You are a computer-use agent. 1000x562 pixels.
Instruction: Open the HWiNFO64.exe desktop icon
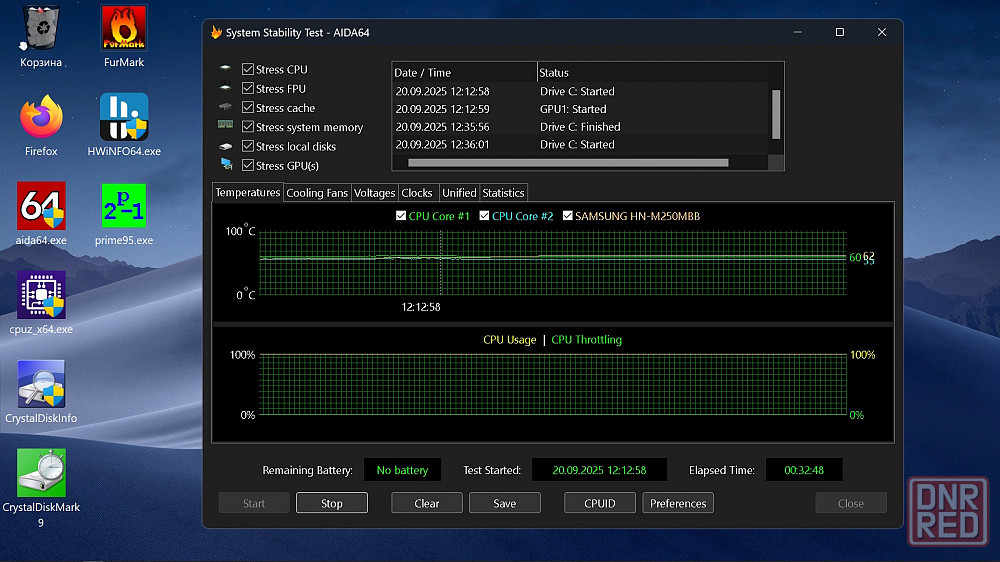(x=124, y=118)
